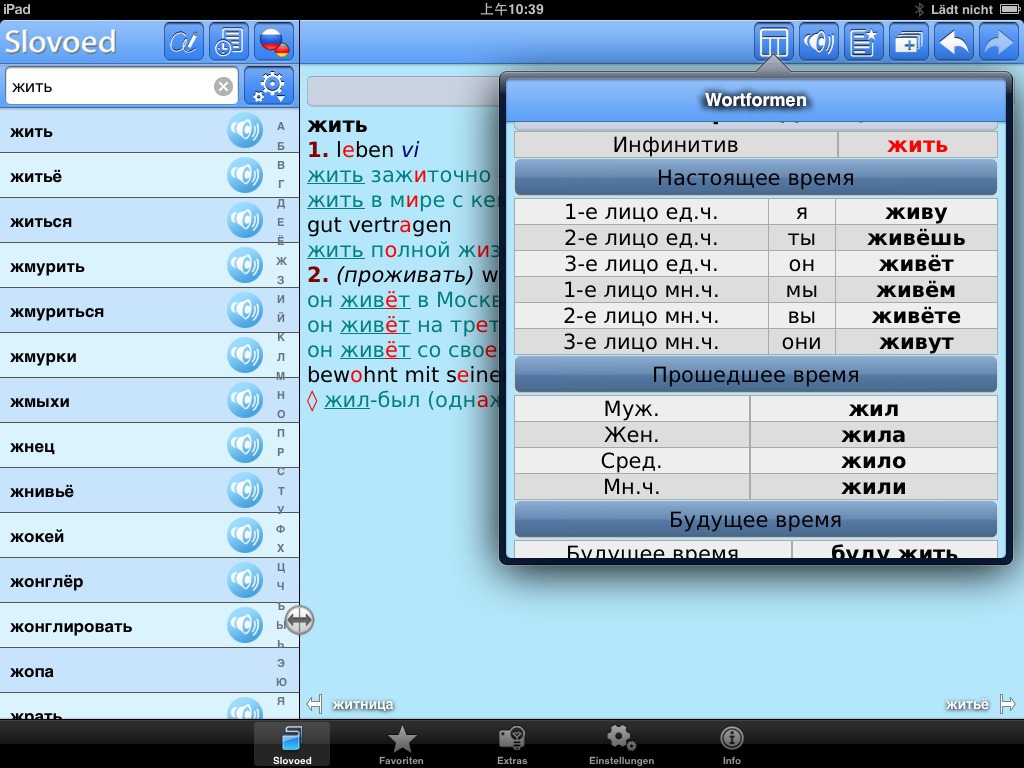
Task: Play audio for жмуриться
Action: pos(245,311)
